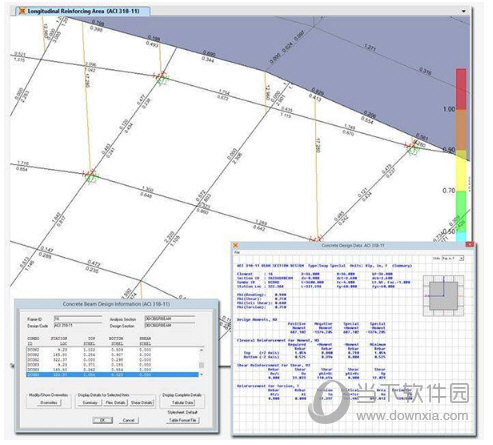Select the beam labeled 1.842 and 0.917
Screen dimensions: 493x445
(x=58, y=218)
